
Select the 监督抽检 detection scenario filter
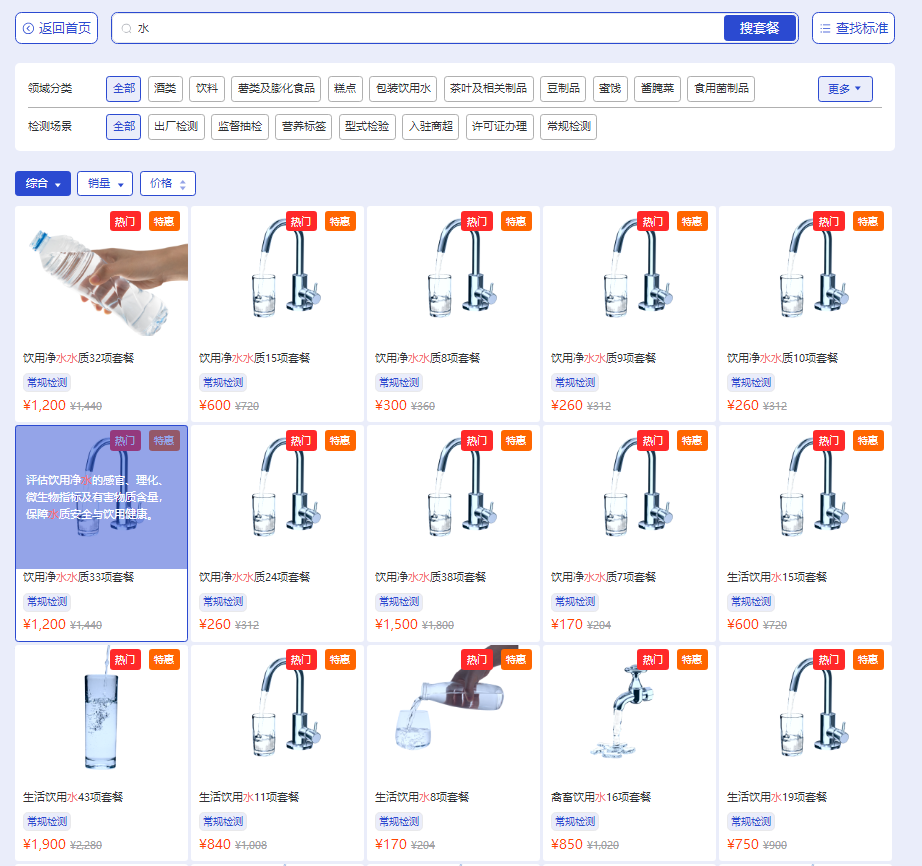pyautogui.click(x=240, y=127)
